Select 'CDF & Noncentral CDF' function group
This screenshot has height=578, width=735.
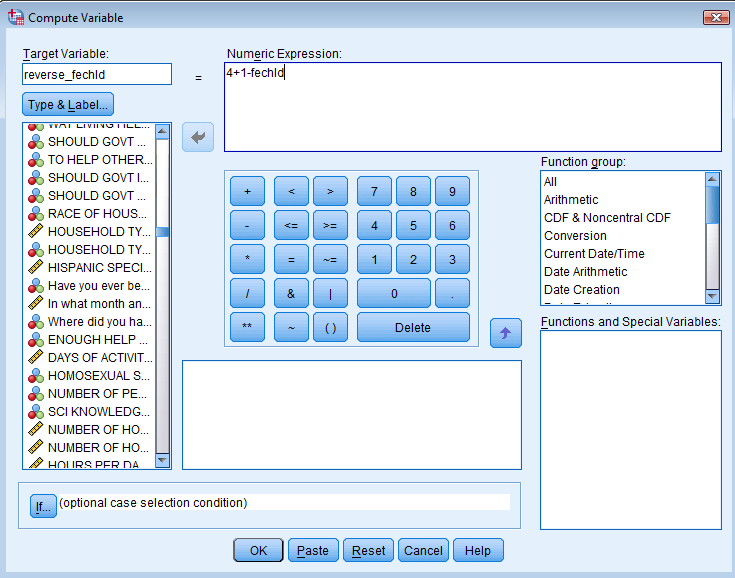click(x=607, y=217)
